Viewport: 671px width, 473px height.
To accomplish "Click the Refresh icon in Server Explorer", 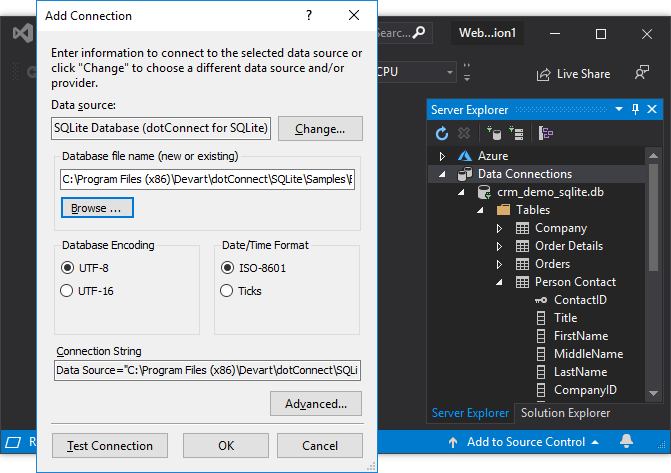I will [442, 132].
